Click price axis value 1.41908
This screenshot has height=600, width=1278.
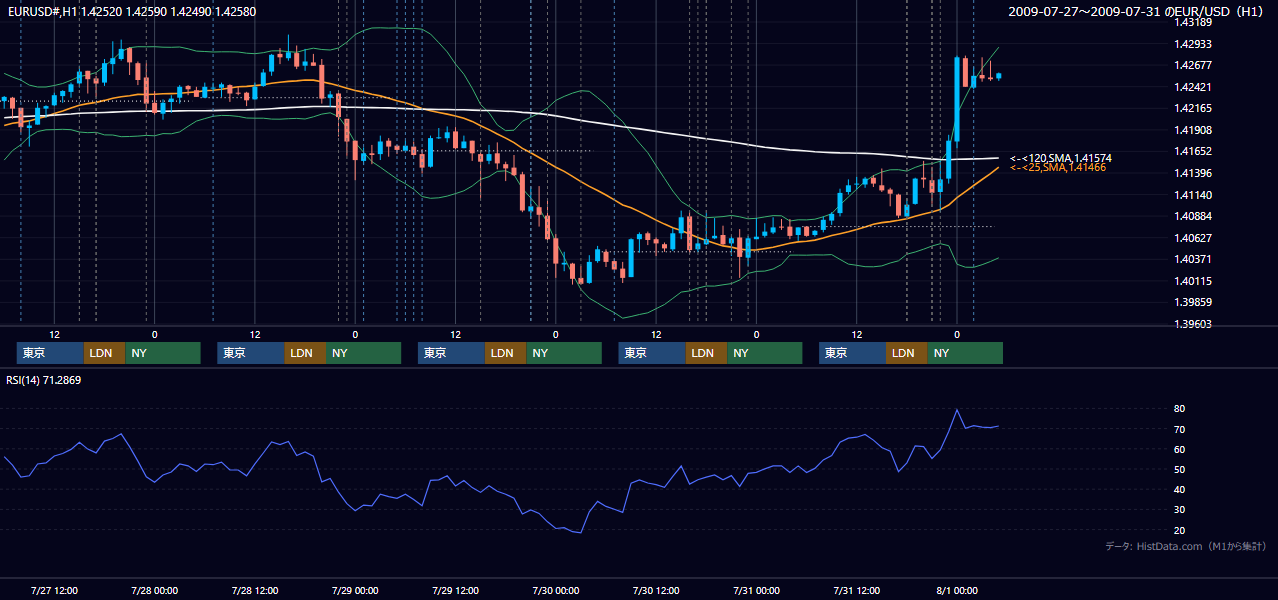(x=1193, y=130)
